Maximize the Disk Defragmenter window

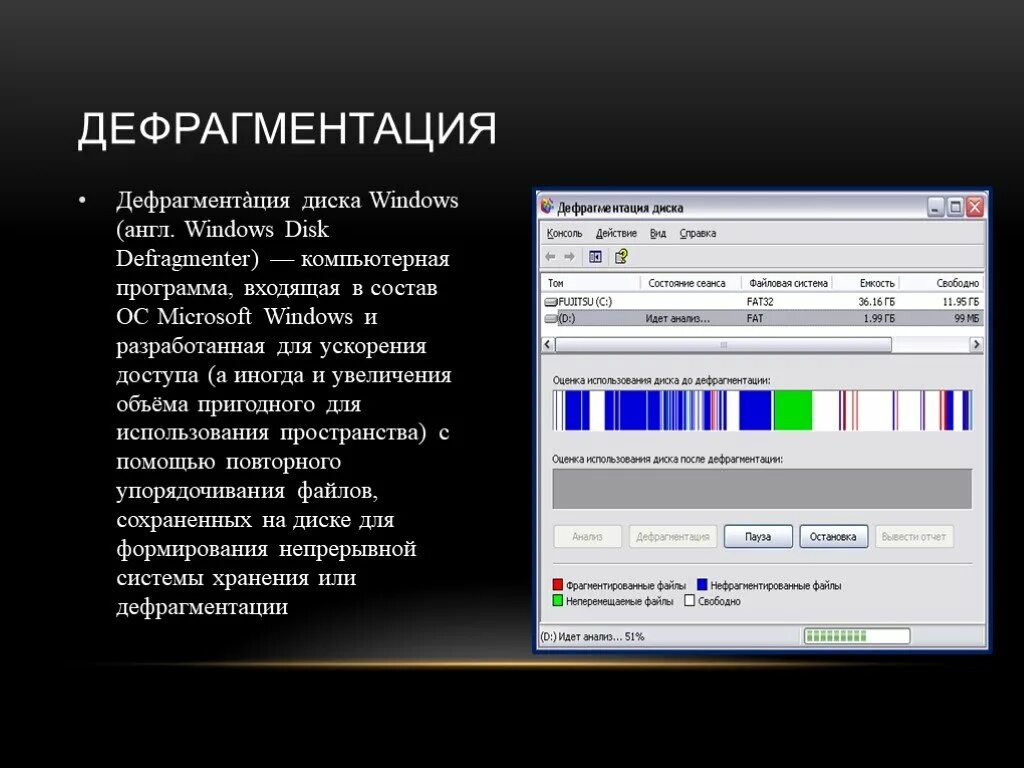[955, 207]
